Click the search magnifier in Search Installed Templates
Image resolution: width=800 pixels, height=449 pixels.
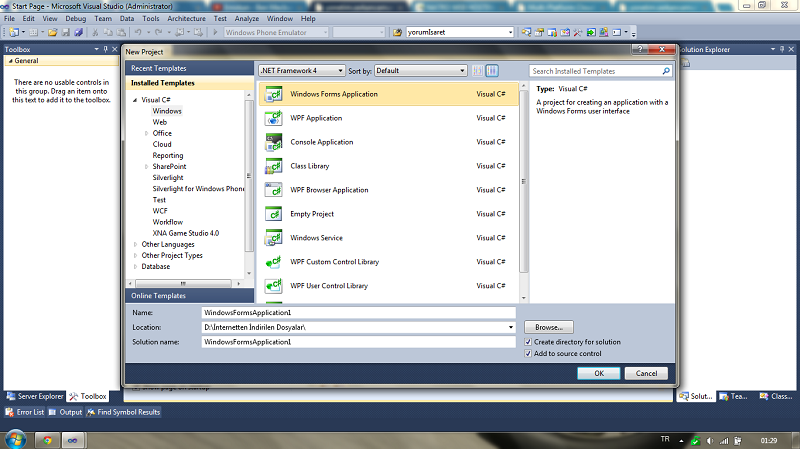pos(666,71)
